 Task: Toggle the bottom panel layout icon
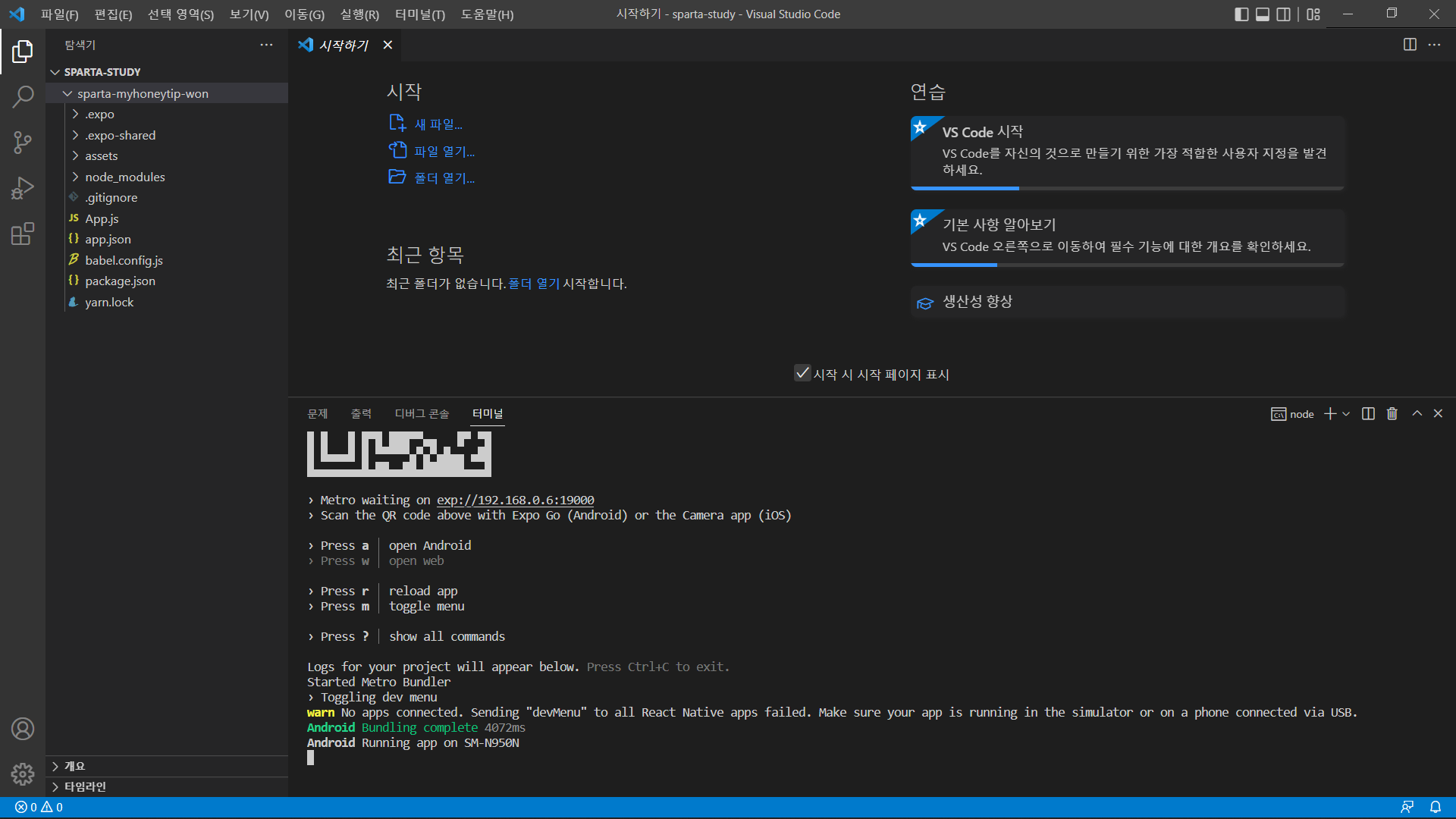[x=1263, y=14]
